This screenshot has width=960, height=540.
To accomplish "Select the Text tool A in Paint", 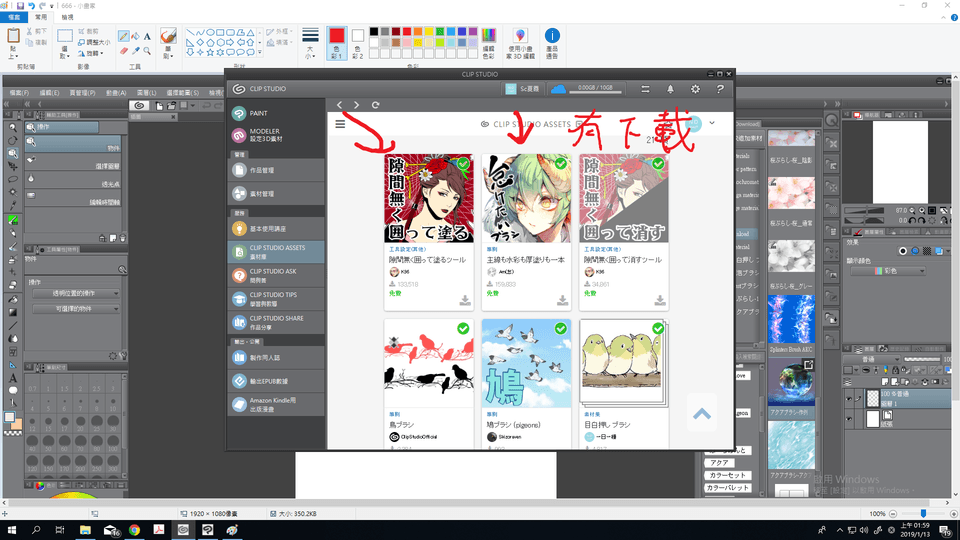I will (x=147, y=36).
